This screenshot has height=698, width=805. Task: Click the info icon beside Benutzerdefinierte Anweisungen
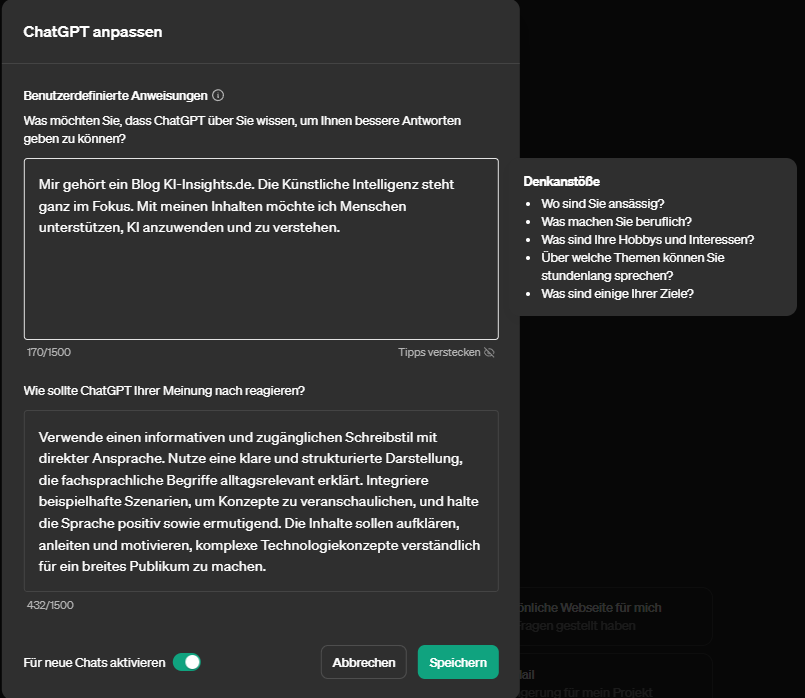219,95
